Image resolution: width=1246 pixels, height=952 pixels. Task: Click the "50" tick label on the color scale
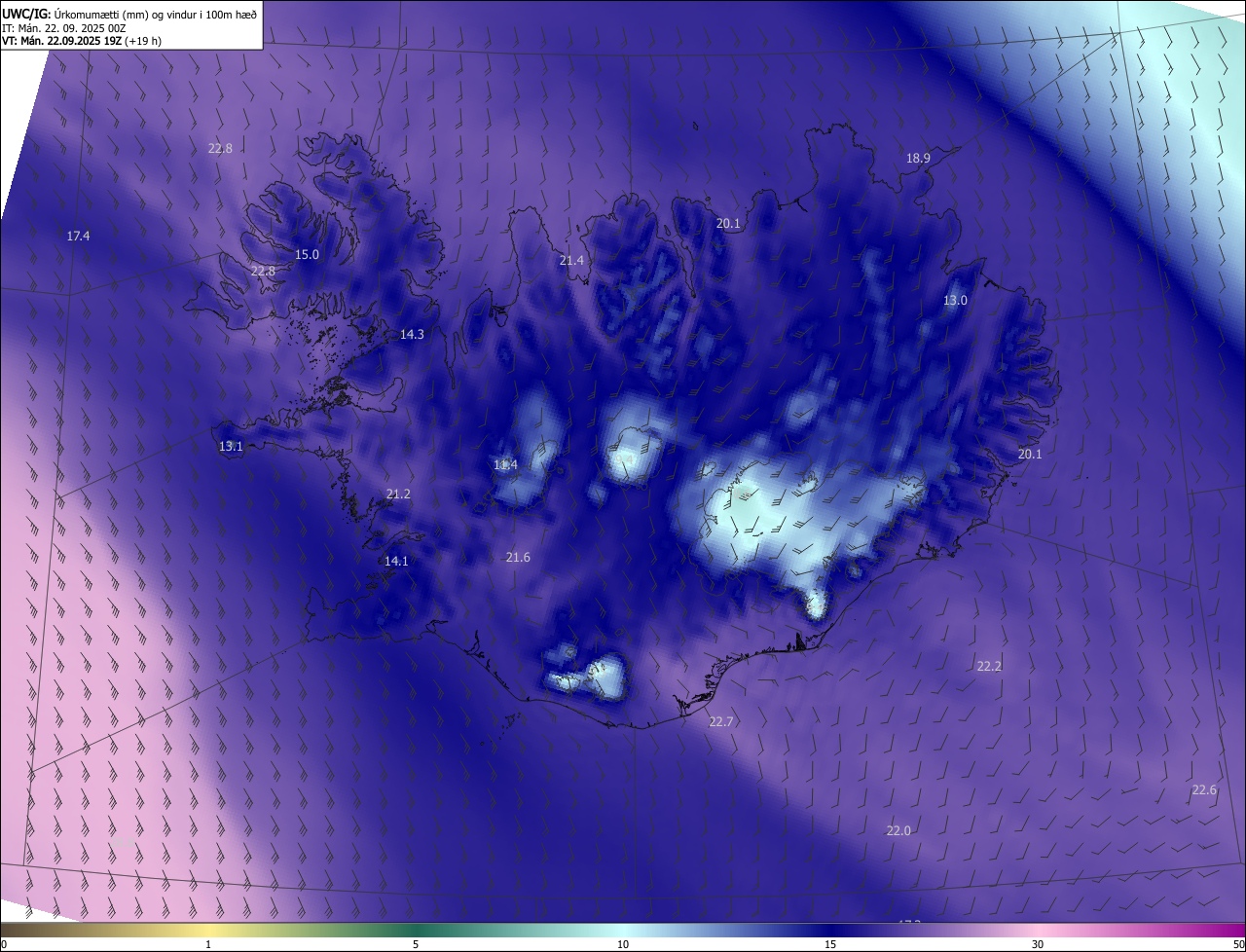click(1238, 944)
